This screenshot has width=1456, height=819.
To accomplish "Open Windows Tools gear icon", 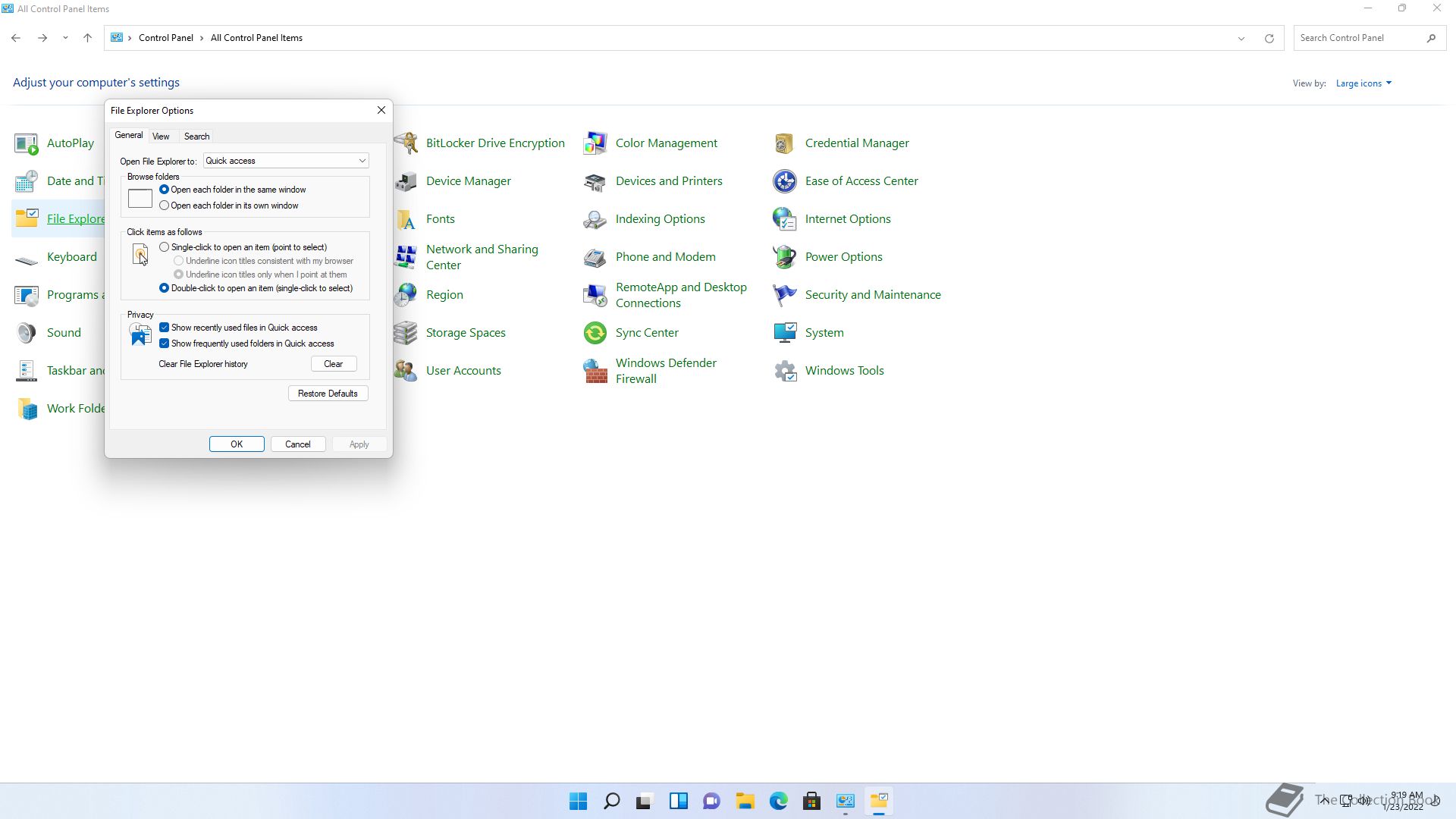I will point(785,371).
